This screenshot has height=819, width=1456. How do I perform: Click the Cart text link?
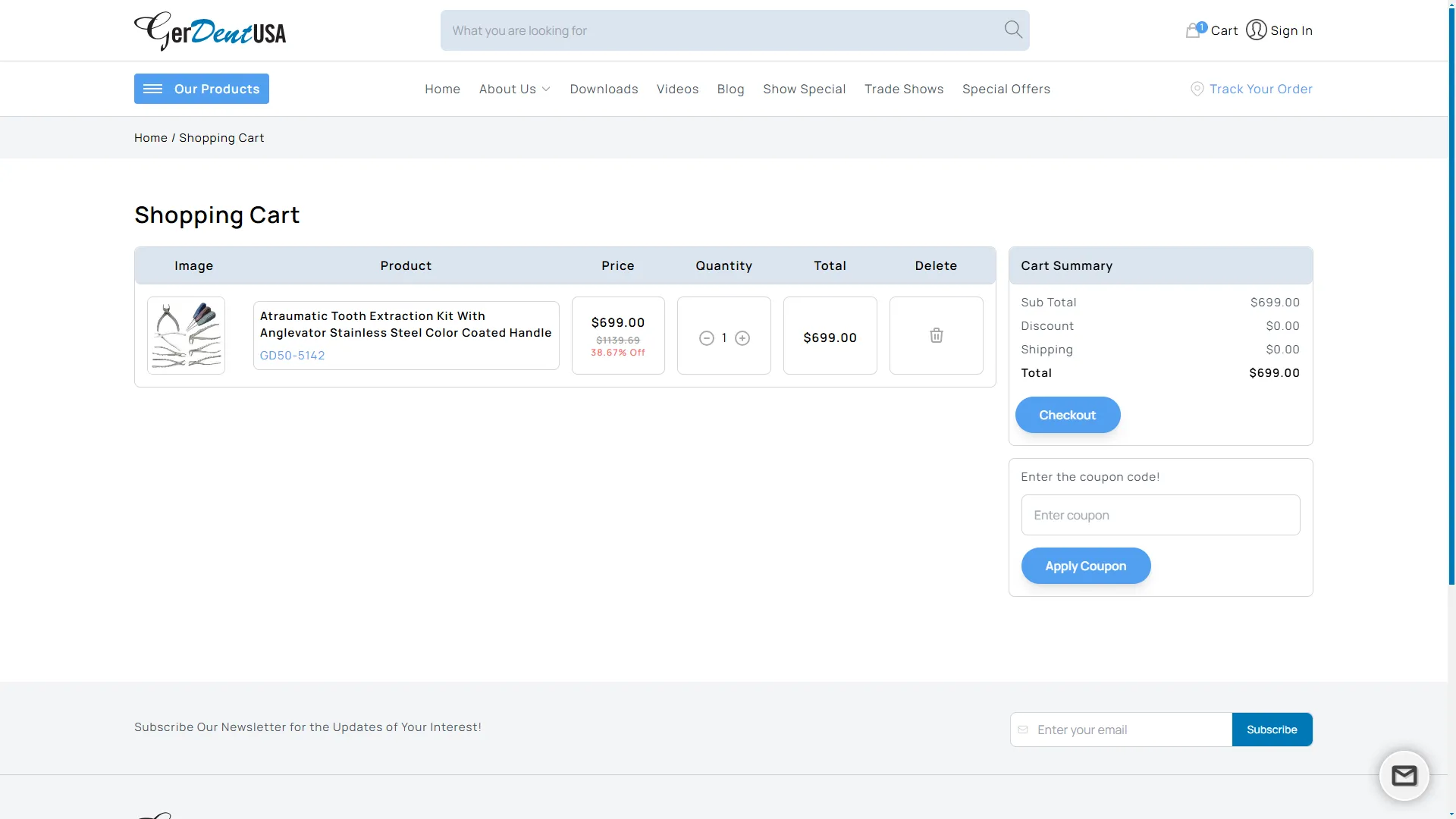tap(1224, 30)
